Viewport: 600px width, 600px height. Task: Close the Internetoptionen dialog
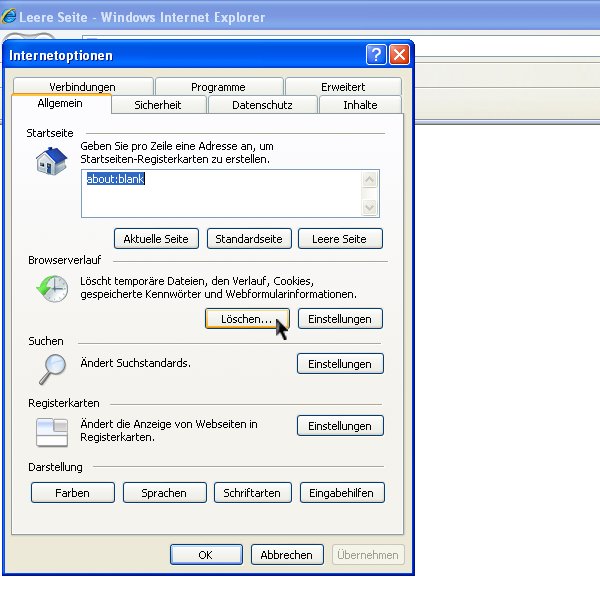pos(399,55)
